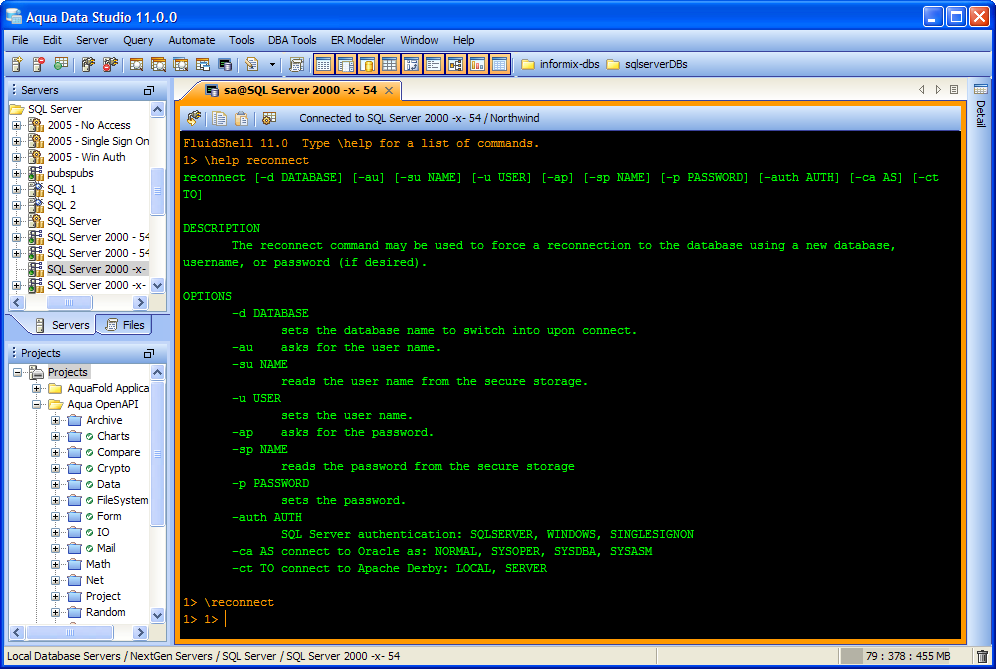Click the reconnect plug icon in FluidShell toolbar
Viewport: 996px width, 669px height.
point(194,118)
